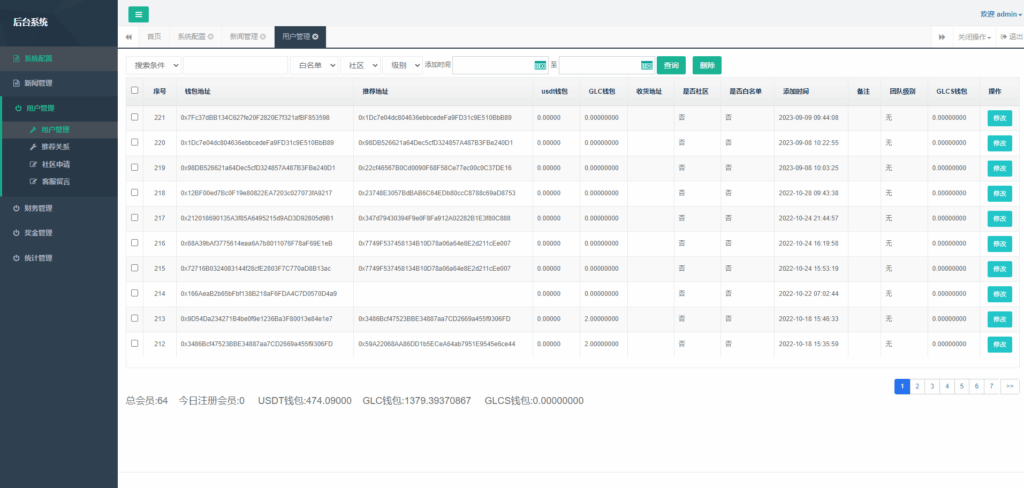The height and width of the screenshot is (488, 1024).
Task: Click the tab scroll-right double arrow
Action: point(941,37)
